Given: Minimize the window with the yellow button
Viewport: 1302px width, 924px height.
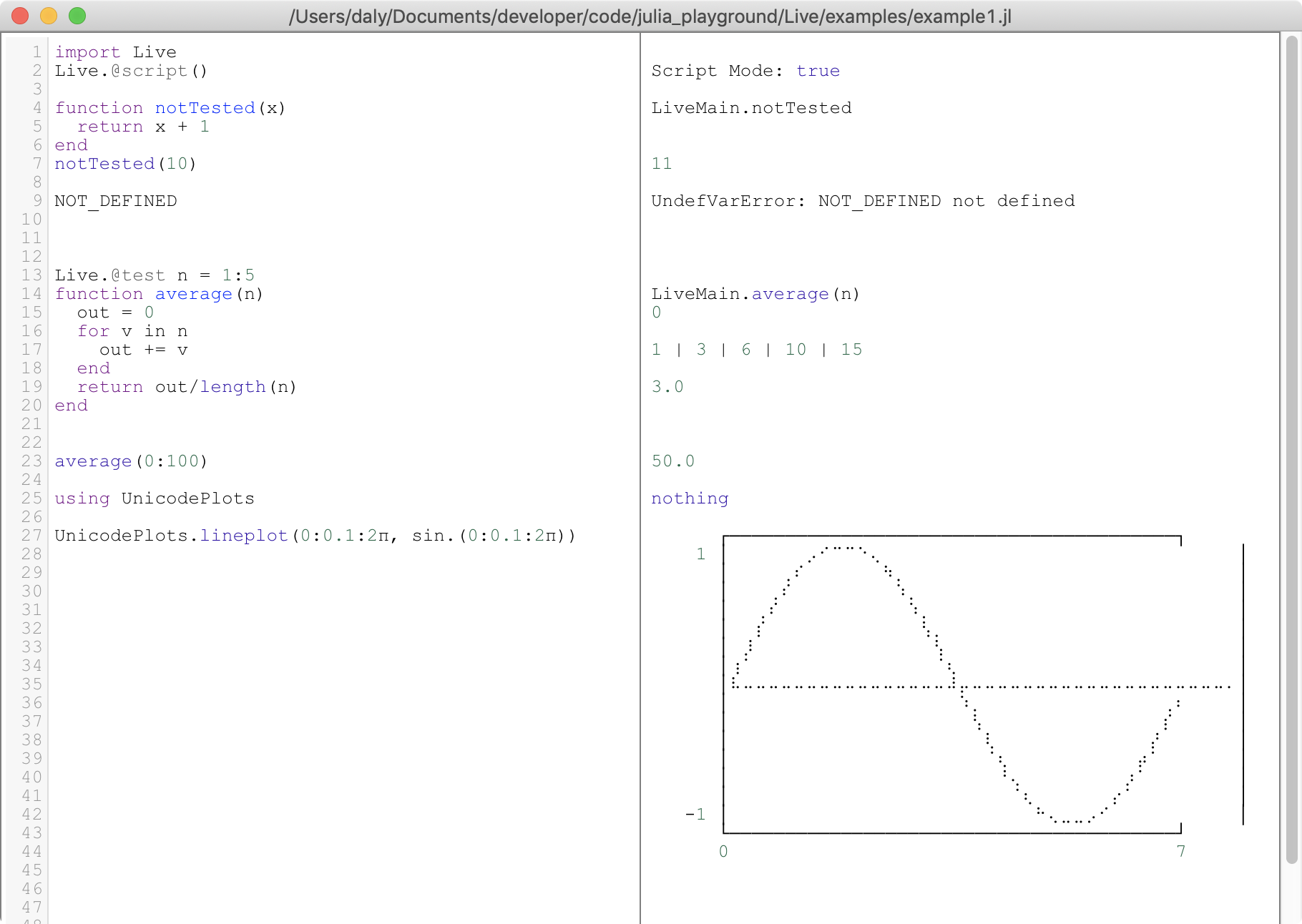Looking at the screenshot, I should (x=49, y=16).
